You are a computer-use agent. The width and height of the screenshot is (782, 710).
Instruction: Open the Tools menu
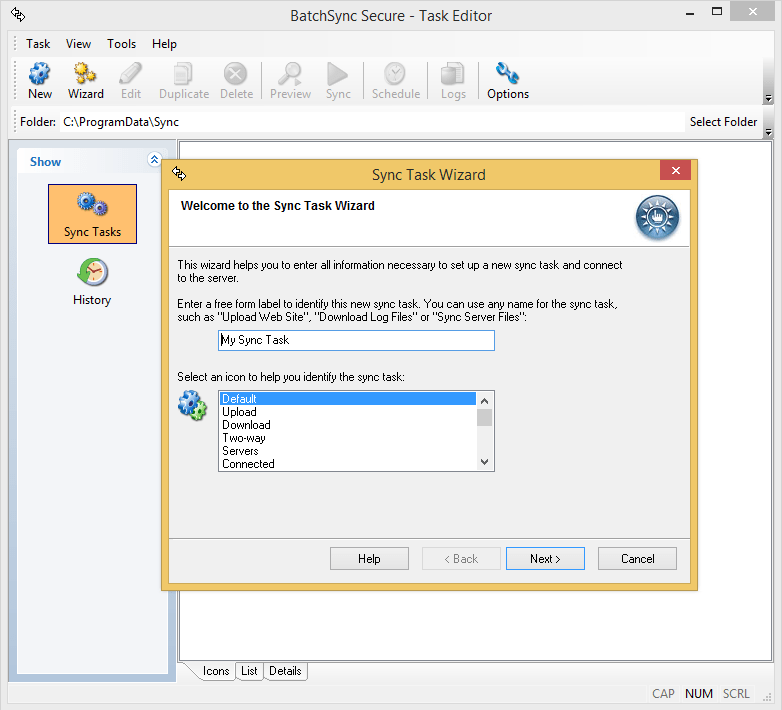(121, 44)
